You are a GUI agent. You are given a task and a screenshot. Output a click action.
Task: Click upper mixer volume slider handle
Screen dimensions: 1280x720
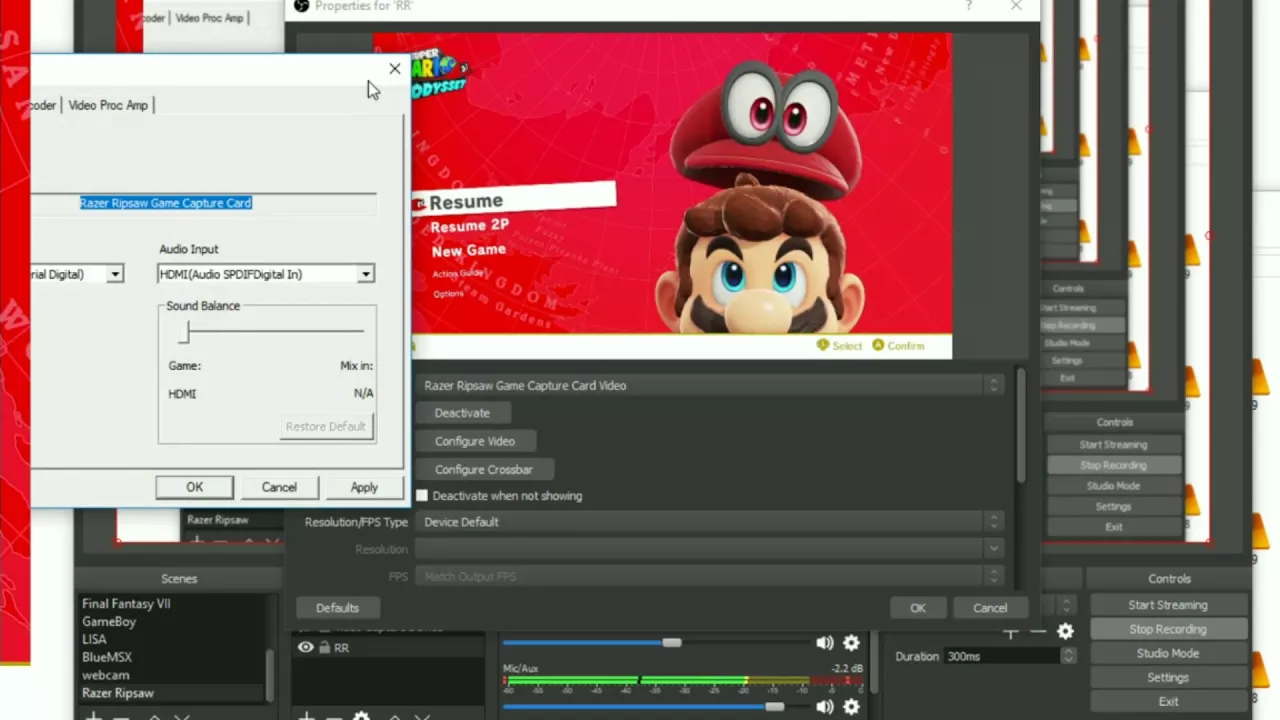click(672, 643)
